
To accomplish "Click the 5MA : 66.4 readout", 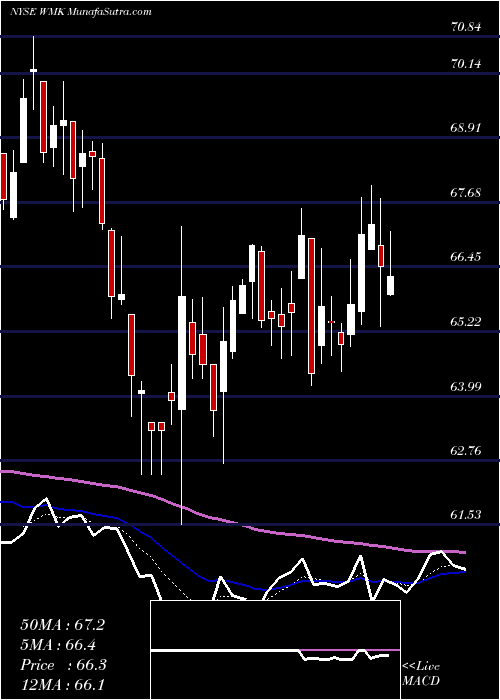I will point(59,645).
